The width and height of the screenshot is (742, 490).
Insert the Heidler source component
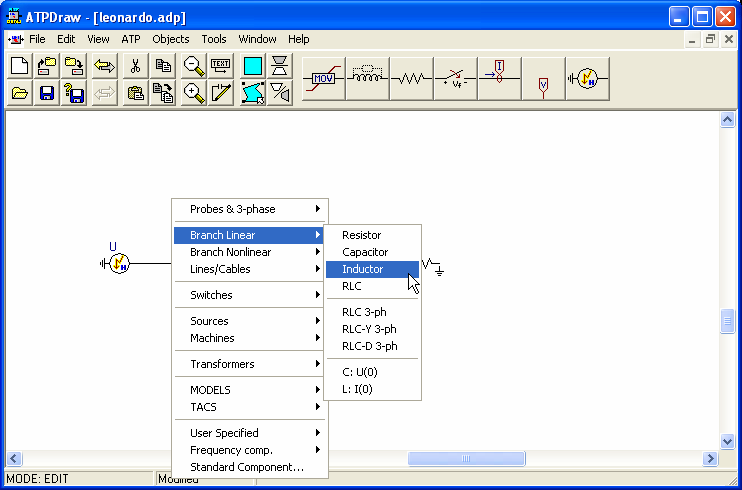587,79
